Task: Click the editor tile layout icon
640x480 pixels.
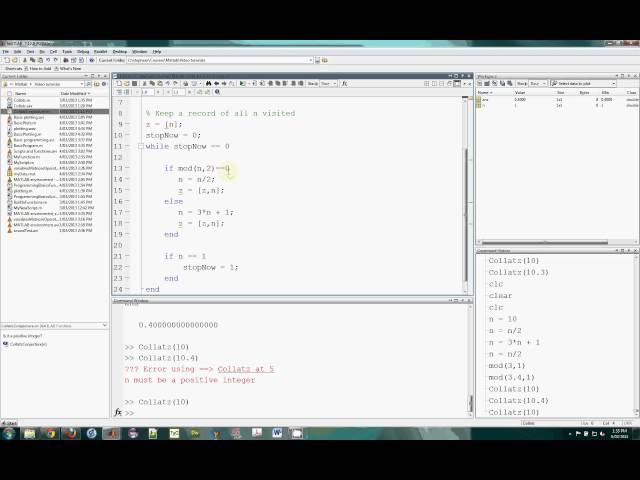Action: click(427, 83)
